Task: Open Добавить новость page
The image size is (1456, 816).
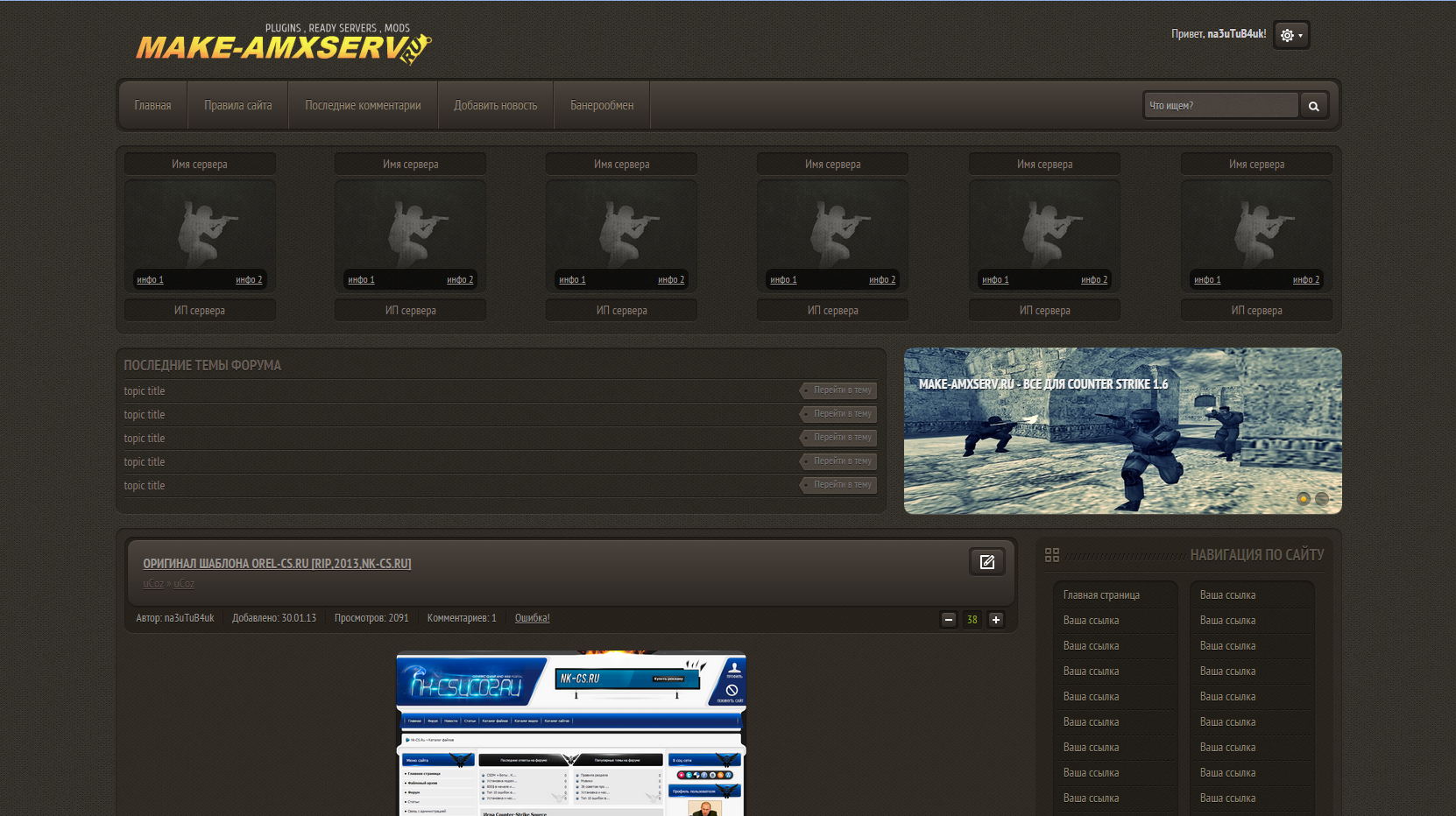Action: pyautogui.click(x=496, y=105)
